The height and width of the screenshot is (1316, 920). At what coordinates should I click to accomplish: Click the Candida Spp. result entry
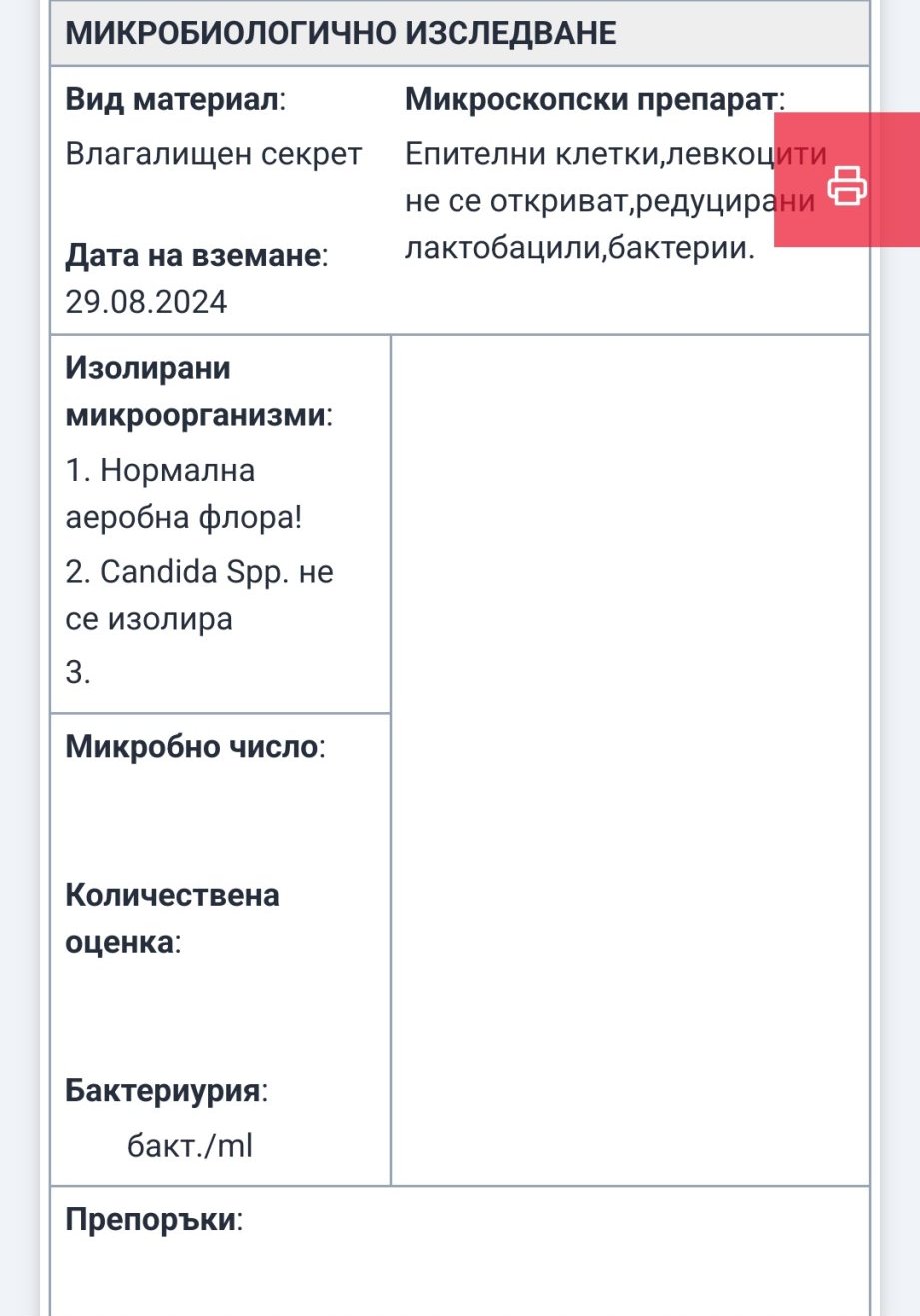[199, 595]
